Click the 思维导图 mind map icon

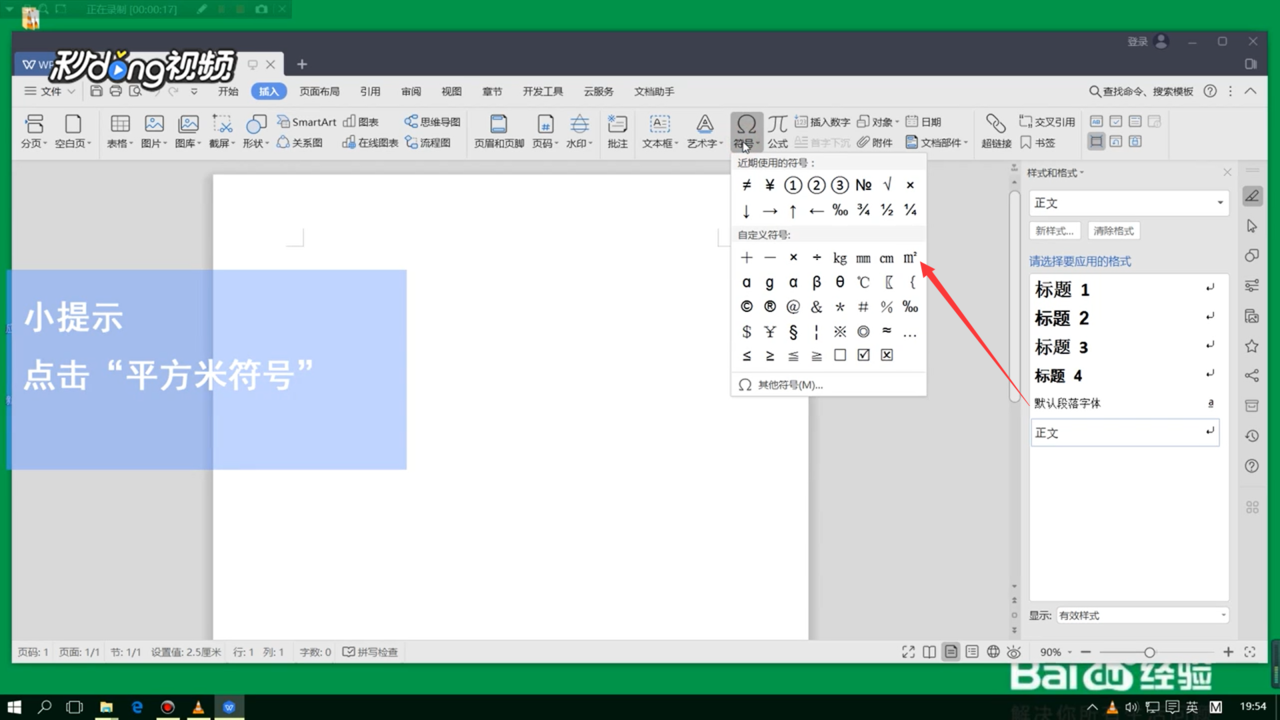pos(432,122)
